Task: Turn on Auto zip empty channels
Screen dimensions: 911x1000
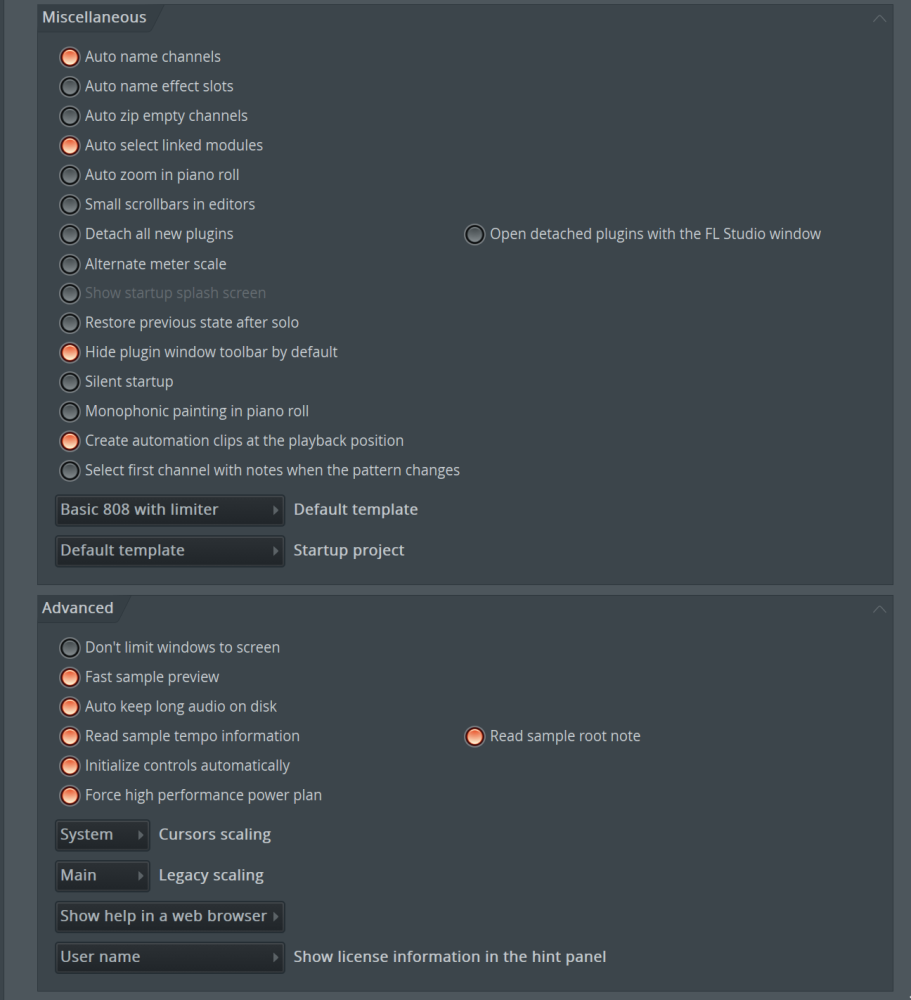Action: [70, 116]
